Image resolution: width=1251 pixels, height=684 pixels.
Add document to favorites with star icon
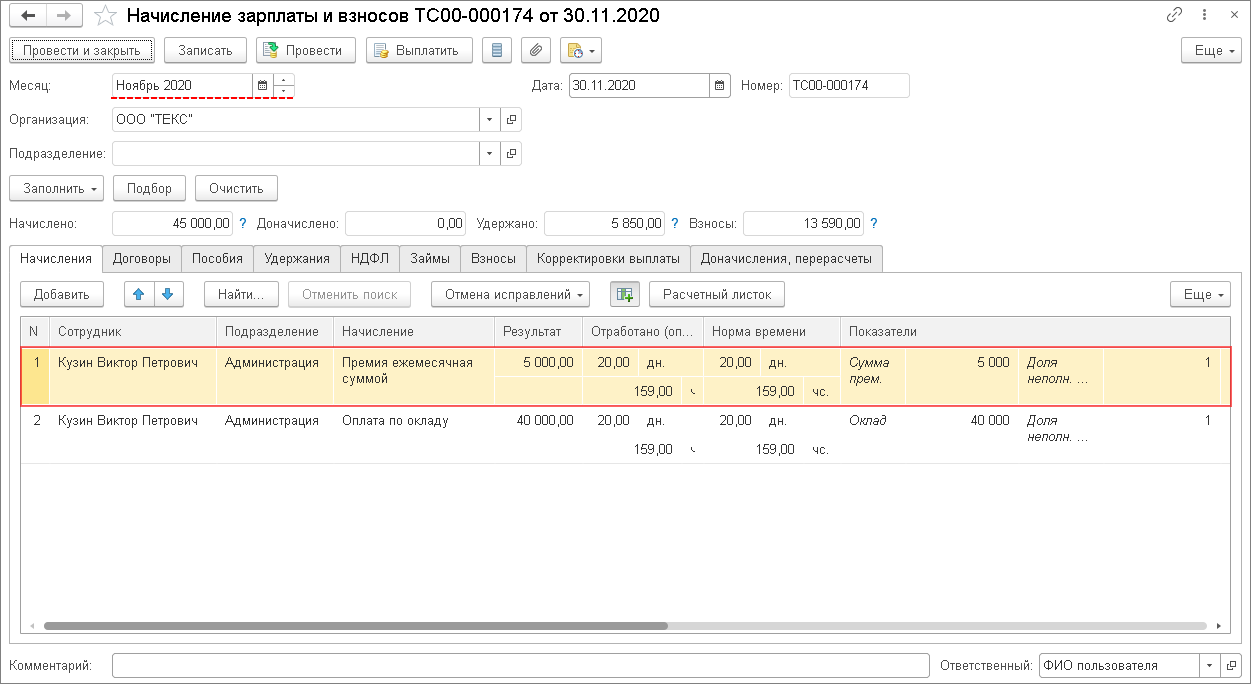tap(104, 17)
